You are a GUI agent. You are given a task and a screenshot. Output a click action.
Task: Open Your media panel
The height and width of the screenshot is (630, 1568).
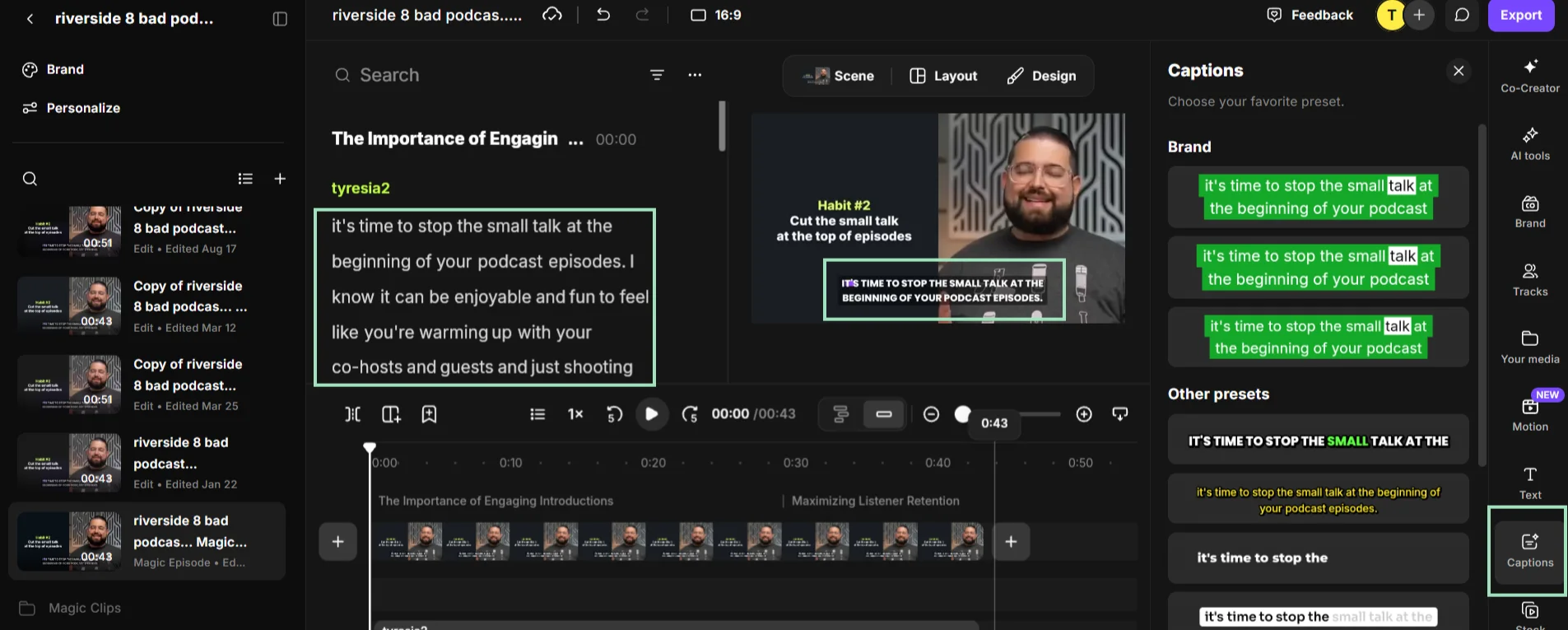1530,347
